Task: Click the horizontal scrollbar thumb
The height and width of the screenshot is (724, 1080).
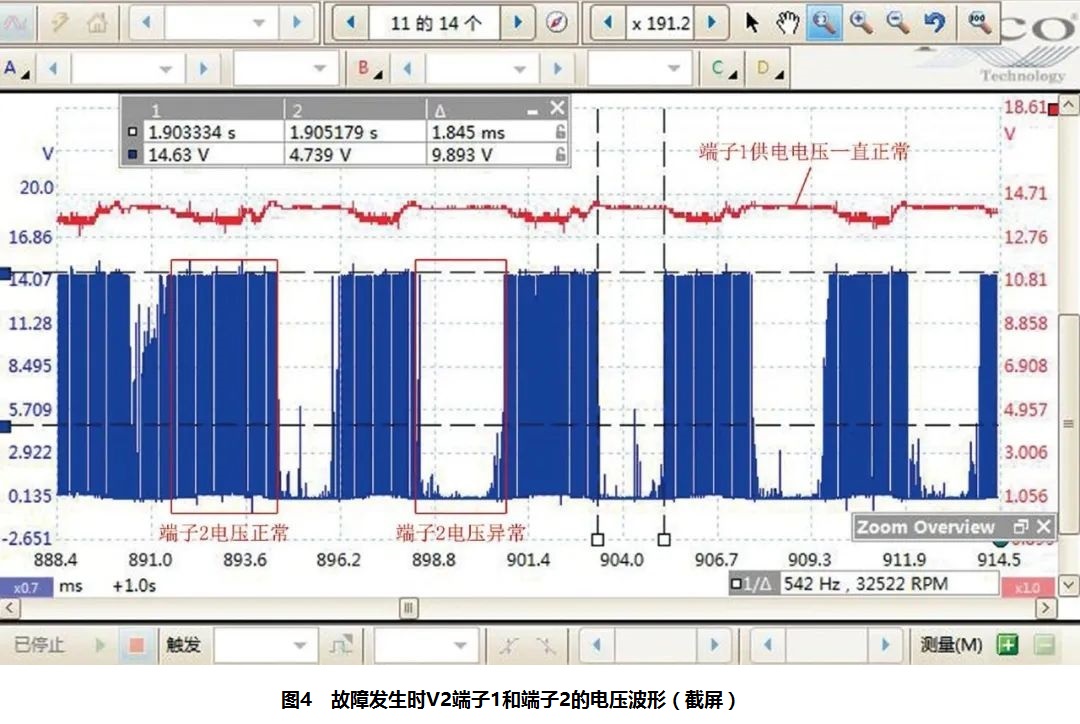Action: 408,608
